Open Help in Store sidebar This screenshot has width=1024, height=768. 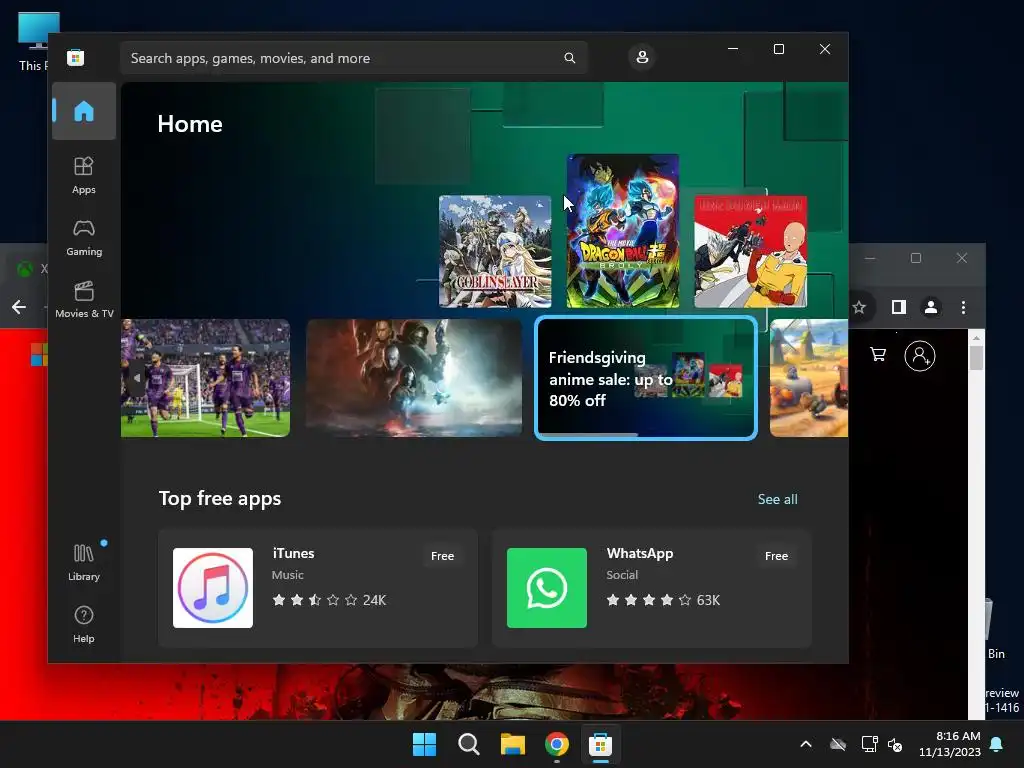(84, 624)
